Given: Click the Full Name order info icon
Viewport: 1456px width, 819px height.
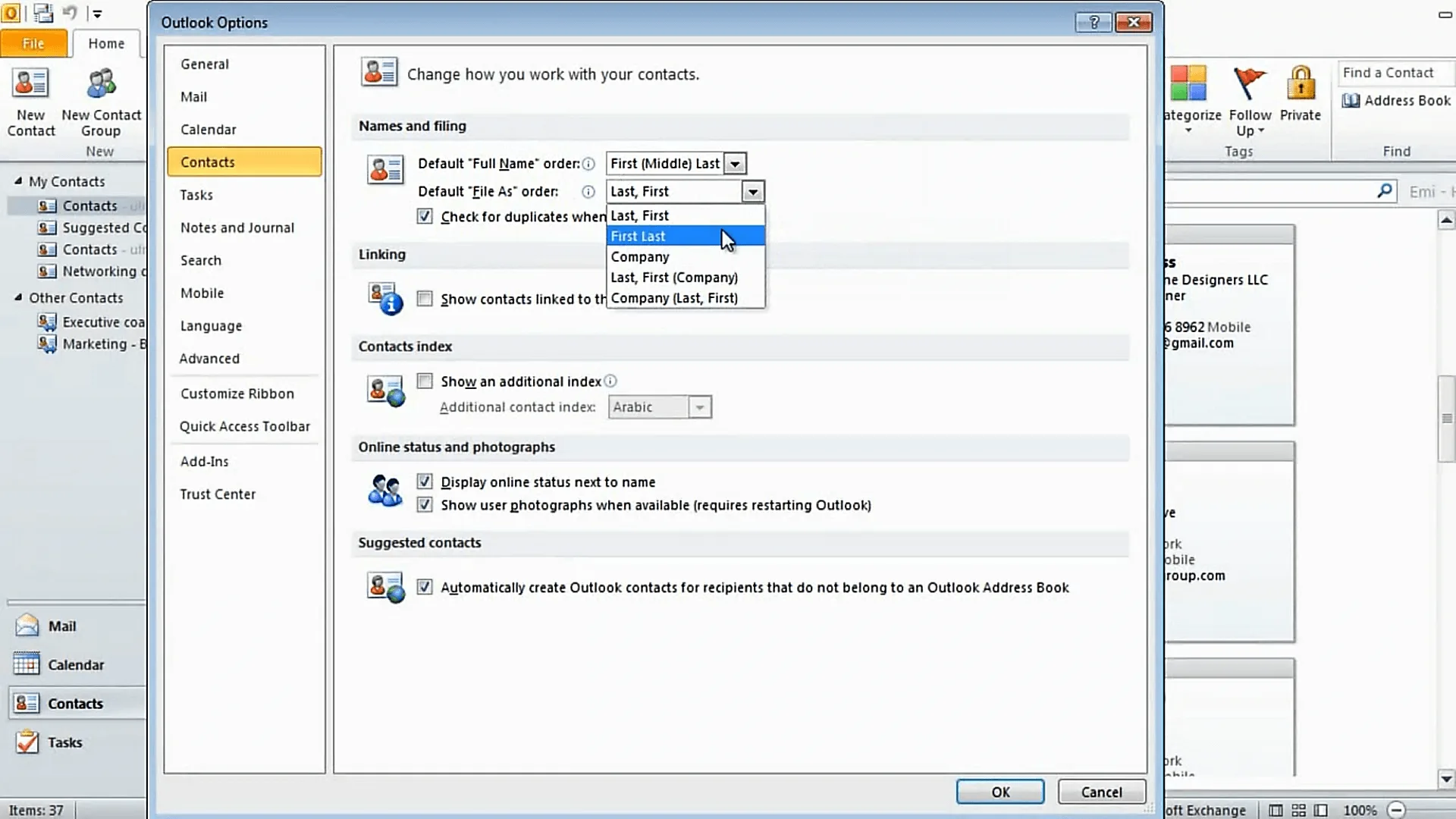Looking at the screenshot, I should pos(588,164).
